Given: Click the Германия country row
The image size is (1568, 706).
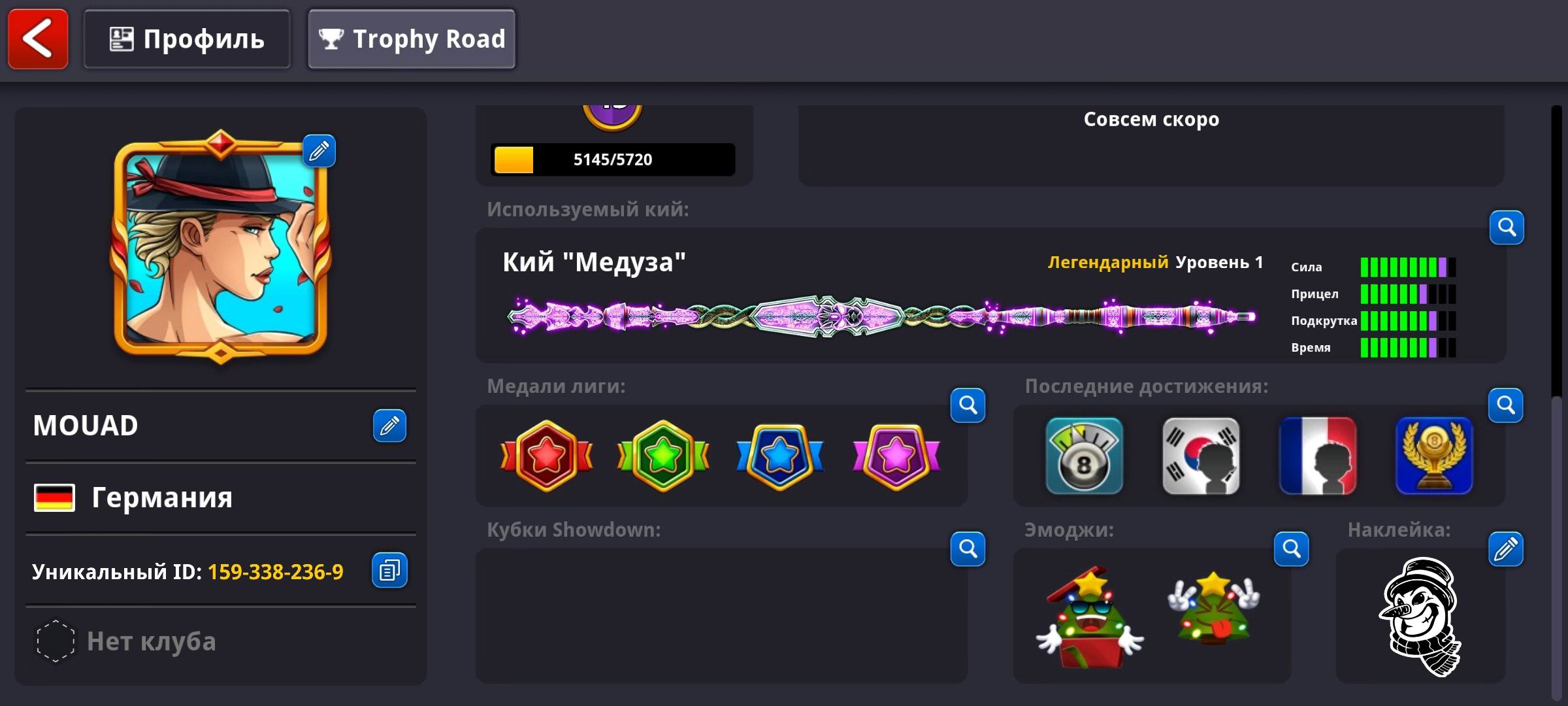Looking at the screenshot, I should tap(221, 498).
